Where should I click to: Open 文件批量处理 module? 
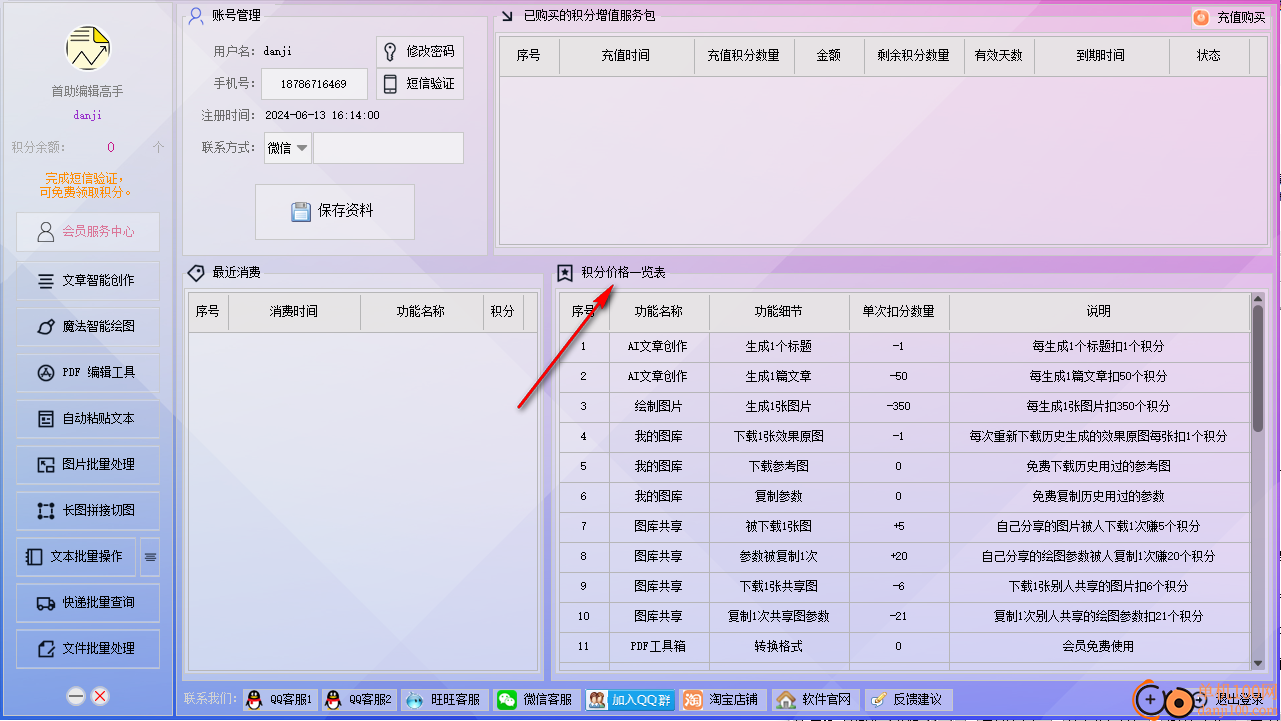(88, 649)
